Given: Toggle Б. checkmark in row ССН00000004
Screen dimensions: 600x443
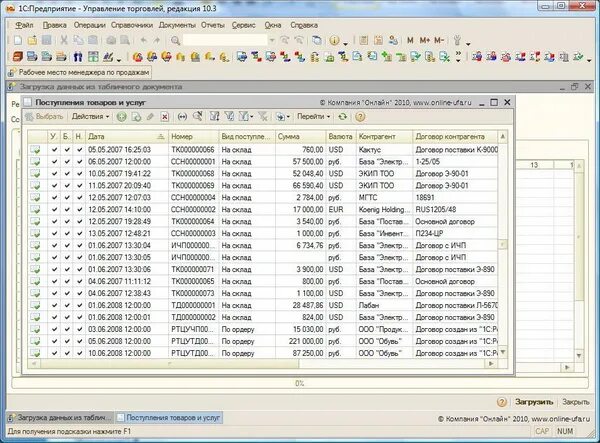Looking at the screenshot, I should (67, 197).
